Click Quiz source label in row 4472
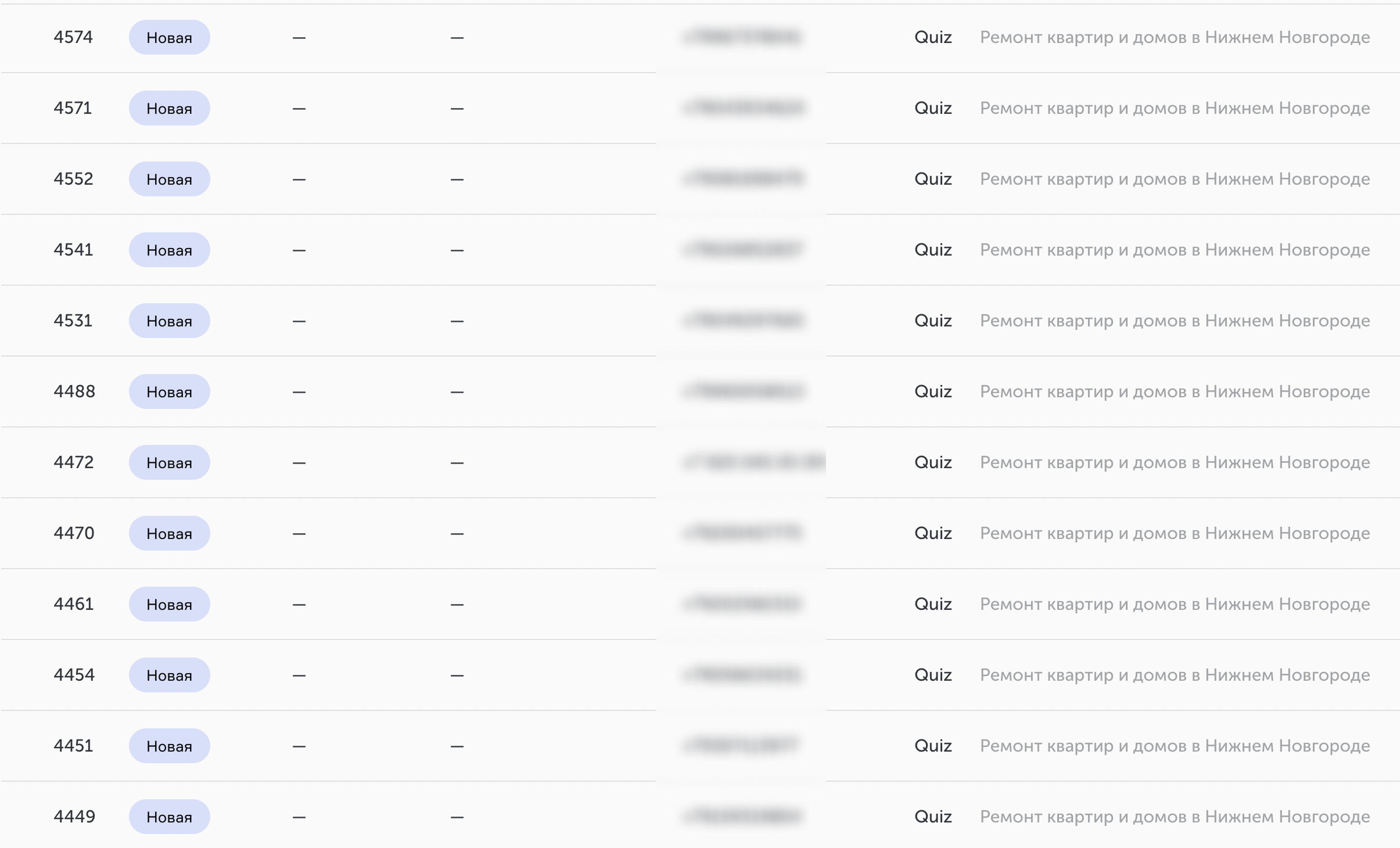The width and height of the screenshot is (1400, 848). (933, 462)
